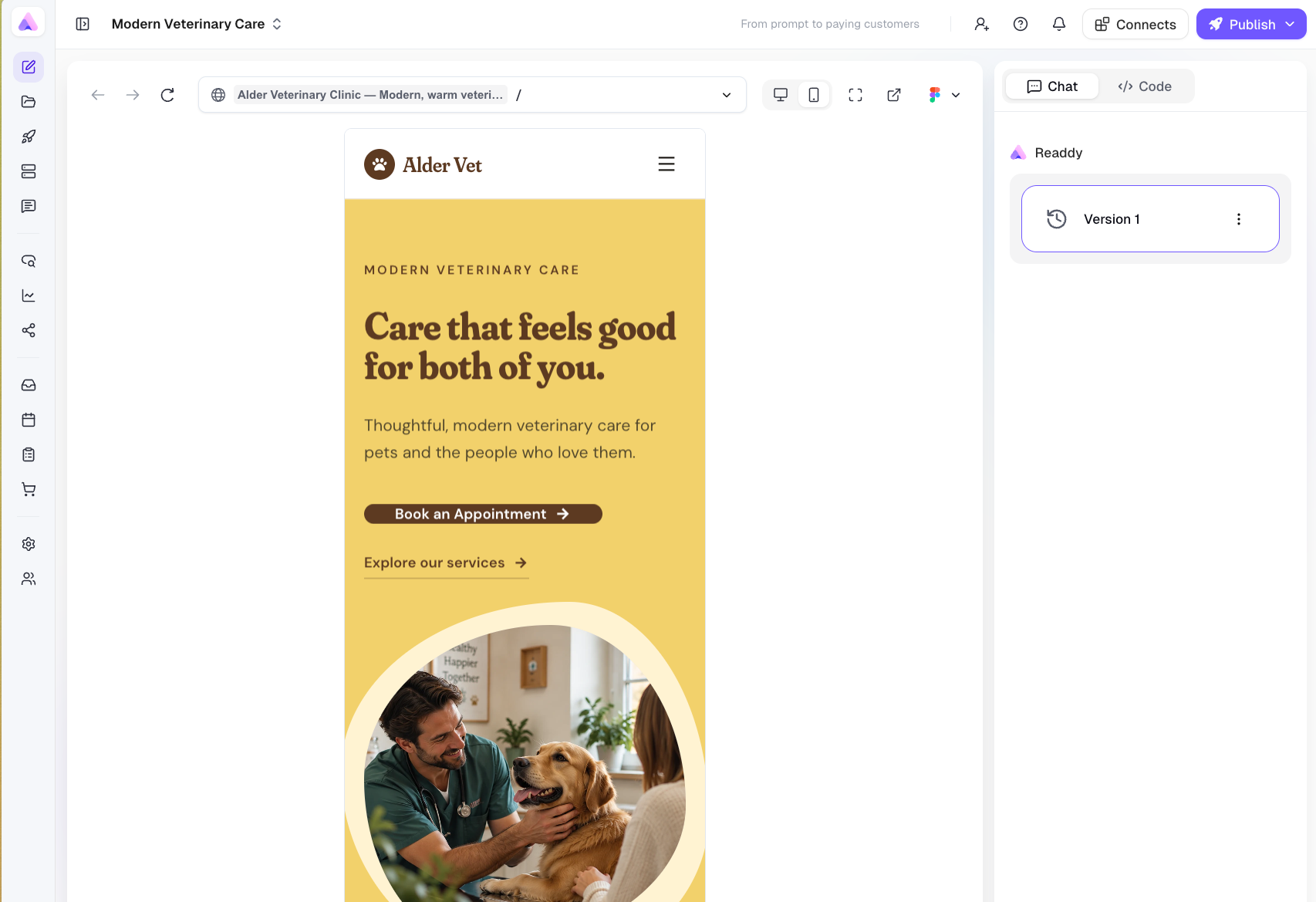
Task: Click the Connects button
Action: click(1135, 24)
